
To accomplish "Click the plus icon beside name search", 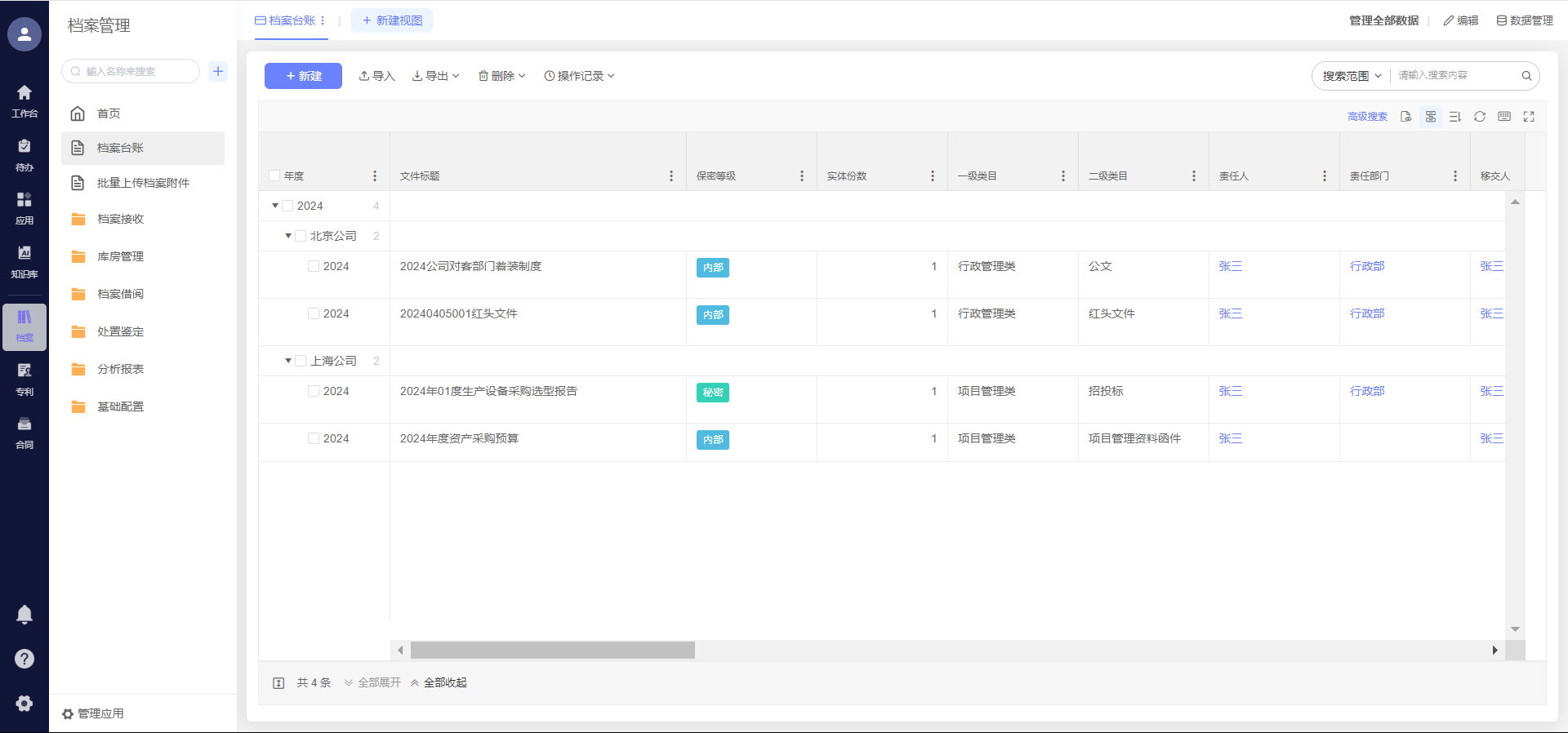I will coord(218,71).
